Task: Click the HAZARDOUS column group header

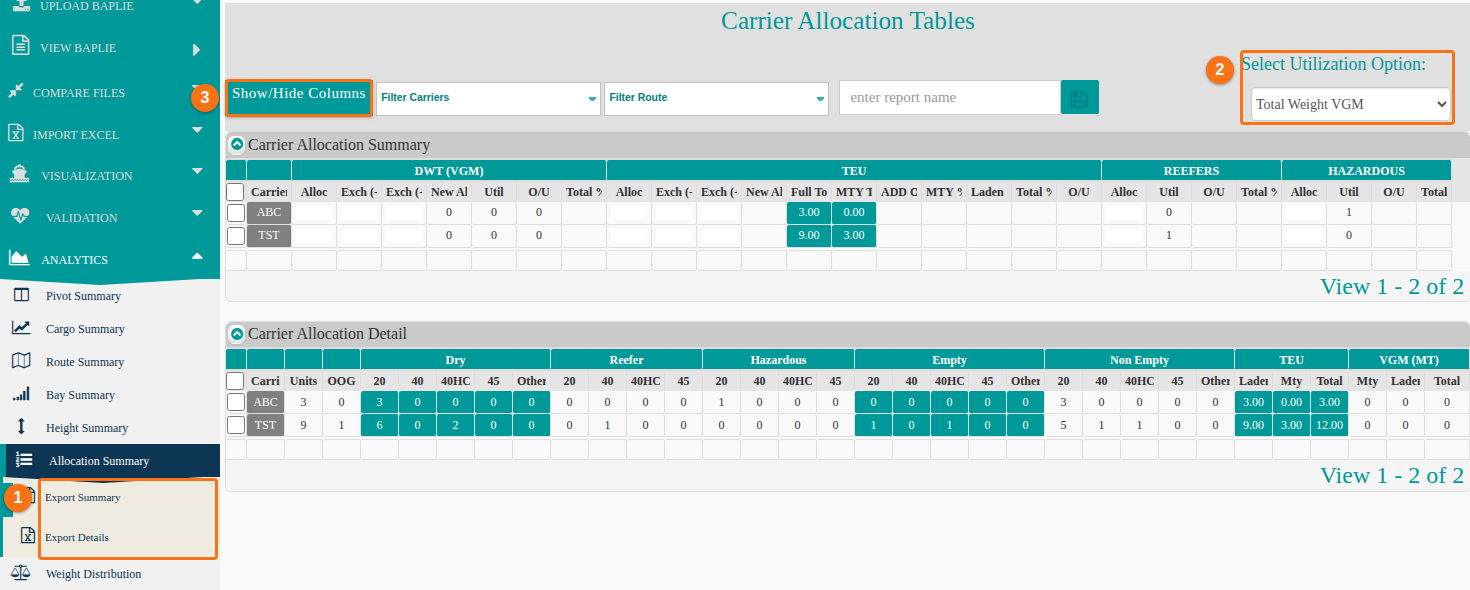Action: click(1366, 171)
